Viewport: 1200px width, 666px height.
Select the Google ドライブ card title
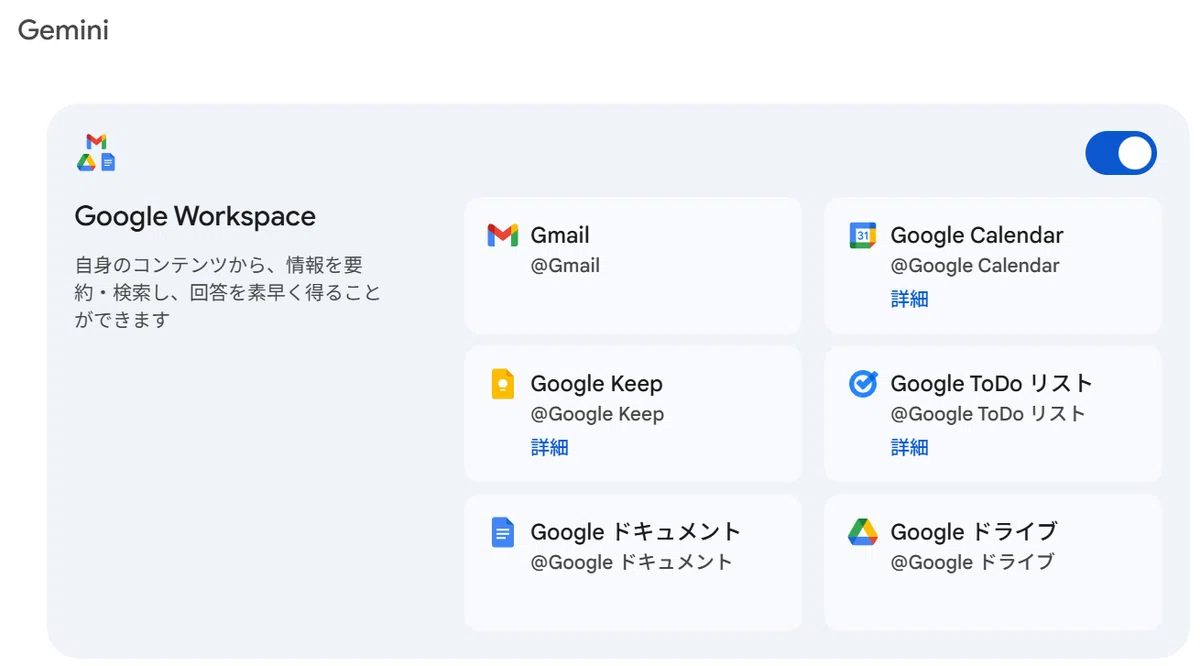974,531
